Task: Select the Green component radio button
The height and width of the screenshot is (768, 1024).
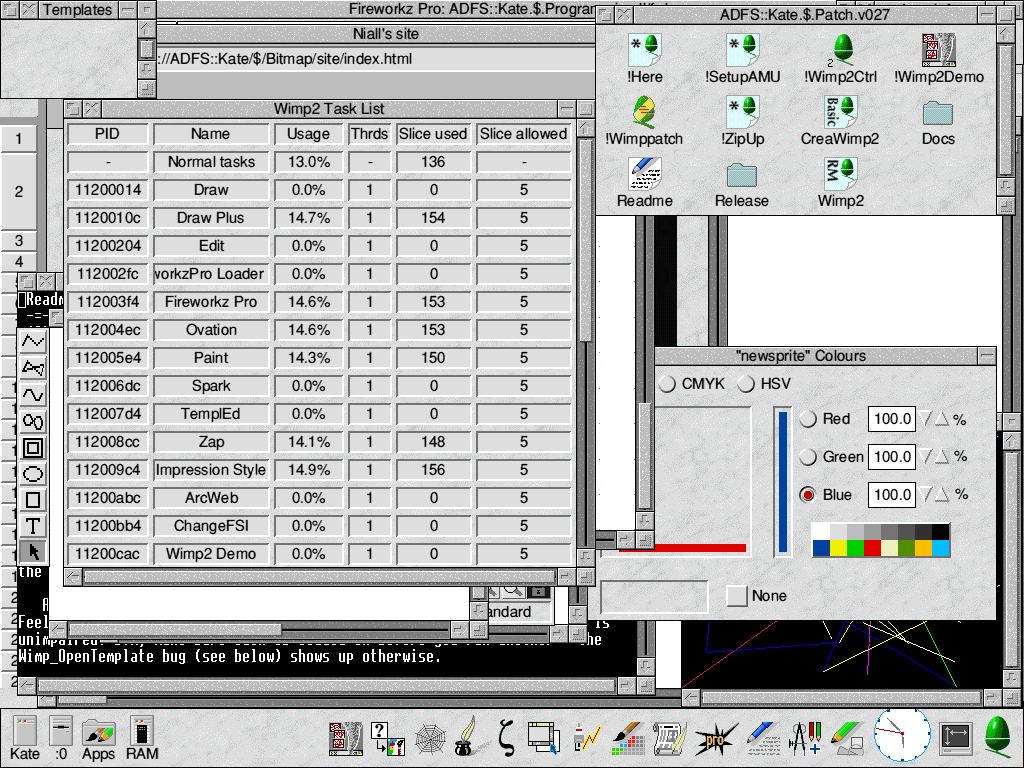Action: point(808,457)
